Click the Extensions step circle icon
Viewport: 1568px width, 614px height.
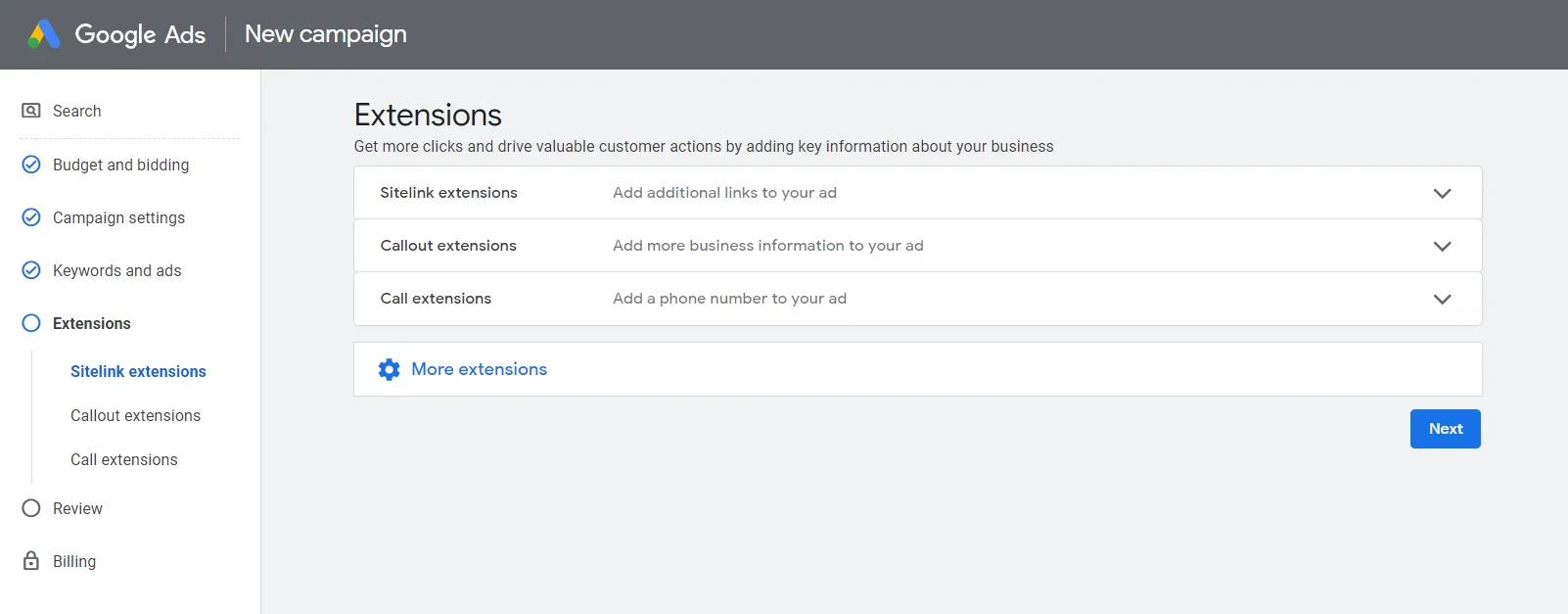31,323
